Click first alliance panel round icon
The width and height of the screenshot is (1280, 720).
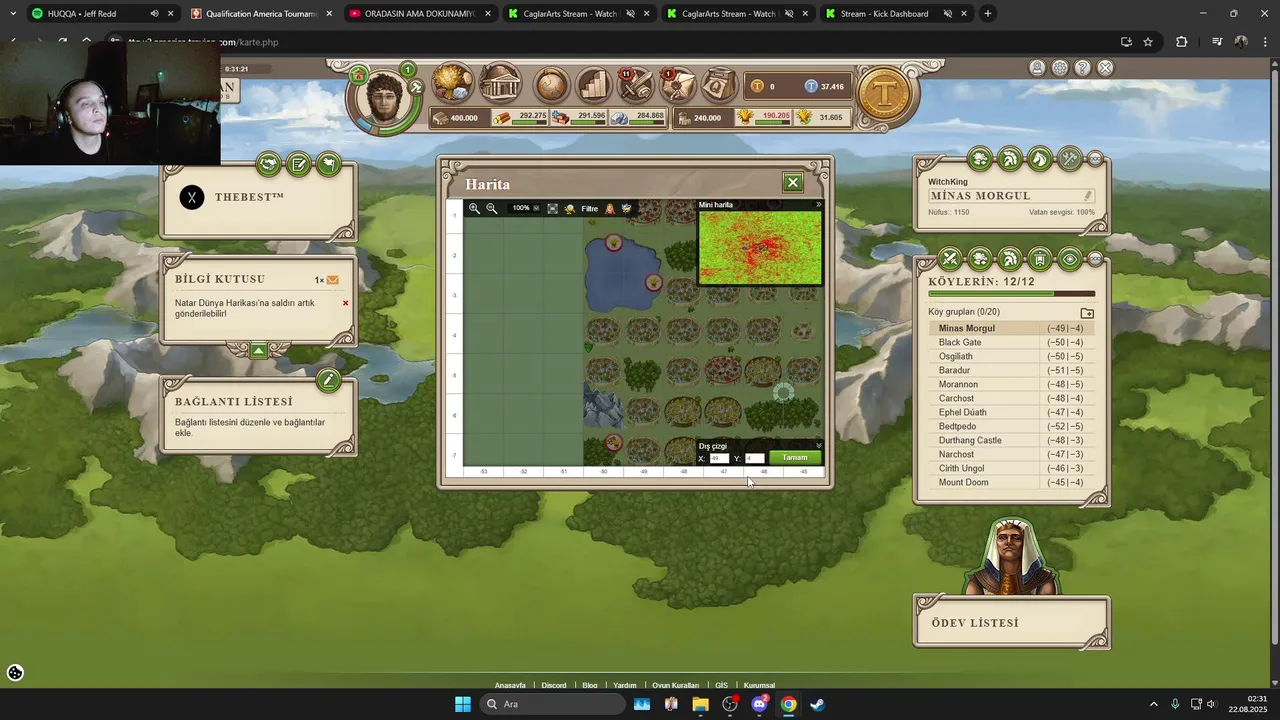[268, 164]
